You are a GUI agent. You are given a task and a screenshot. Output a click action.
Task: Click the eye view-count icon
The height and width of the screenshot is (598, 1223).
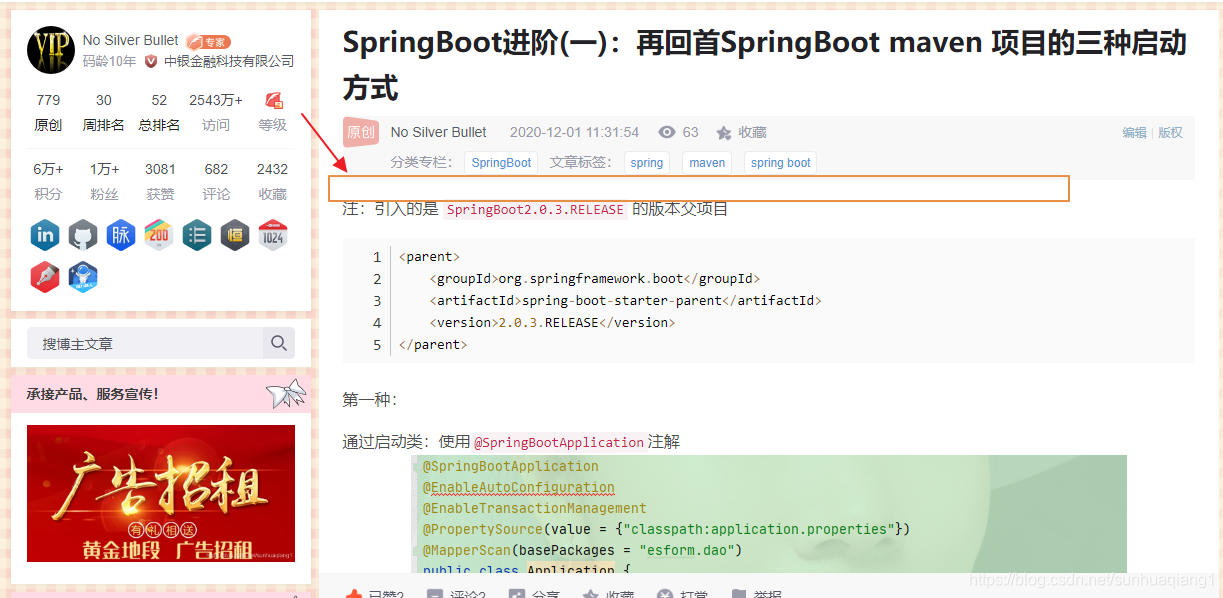coord(667,132)
